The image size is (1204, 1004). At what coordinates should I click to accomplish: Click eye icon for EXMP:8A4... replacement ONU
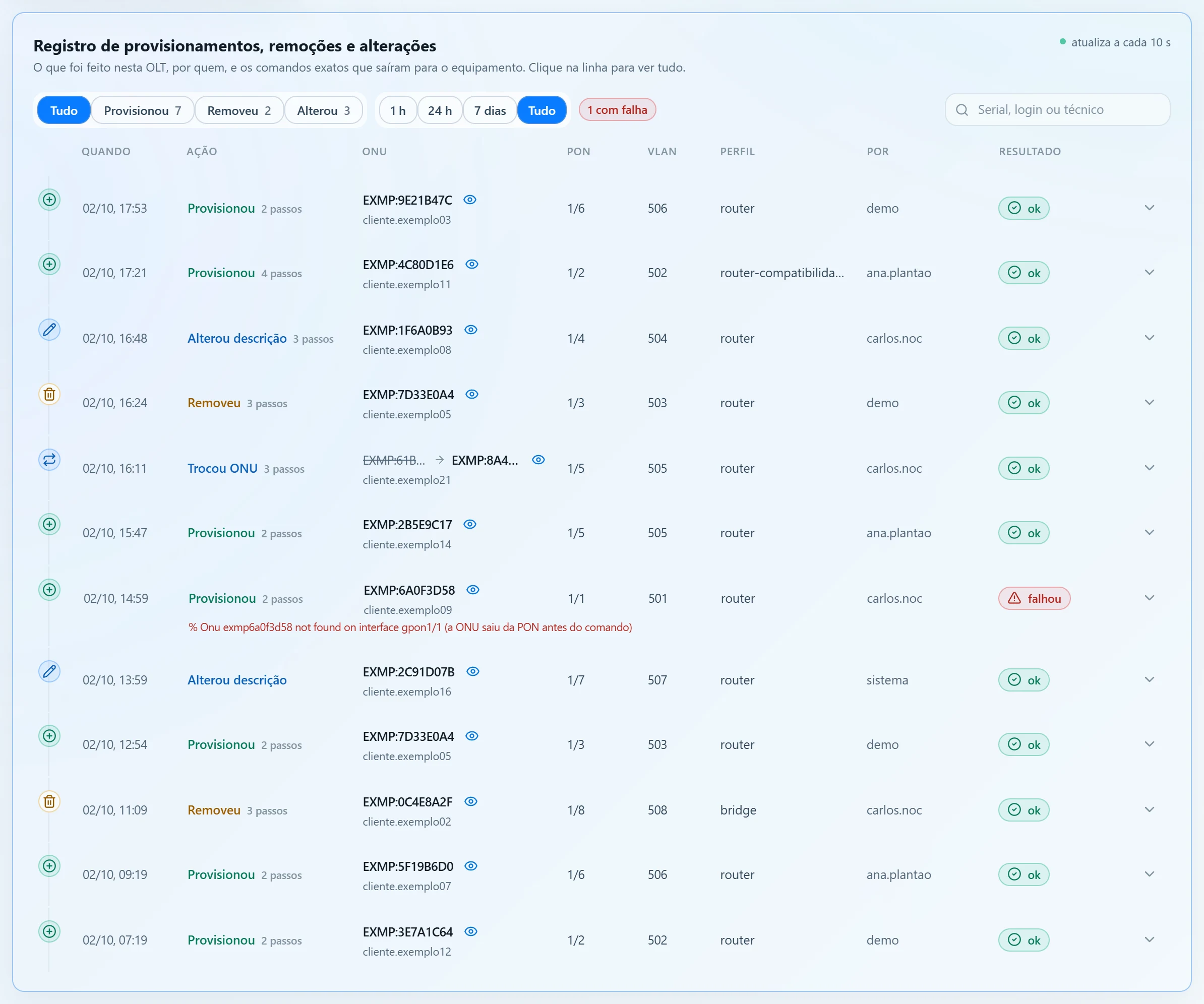tap(538, 460)
